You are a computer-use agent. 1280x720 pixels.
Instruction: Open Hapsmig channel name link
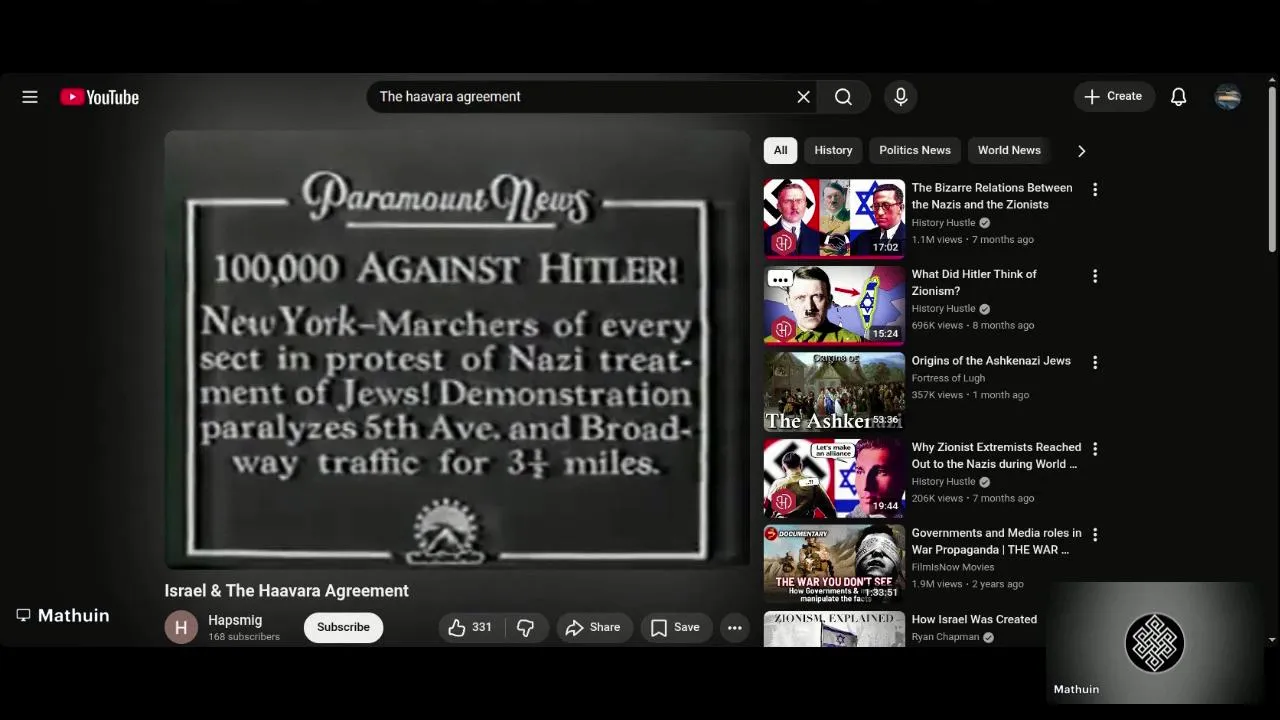click(x=235, y=620)
